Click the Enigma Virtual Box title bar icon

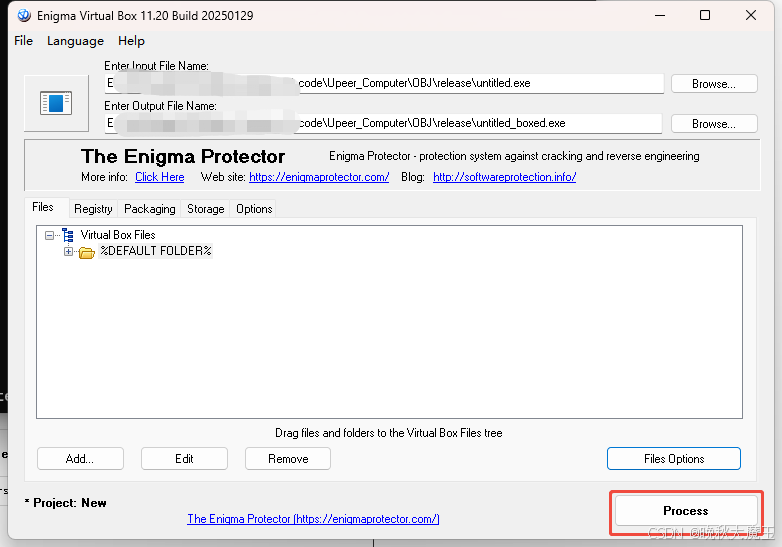[x=23, y=15]
